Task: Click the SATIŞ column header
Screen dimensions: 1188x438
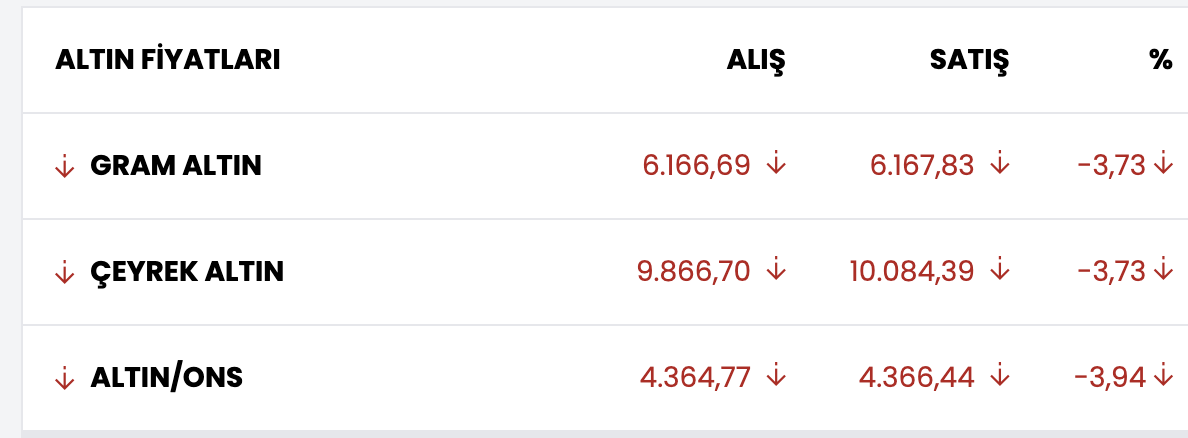Action: (x=969, y=60)
